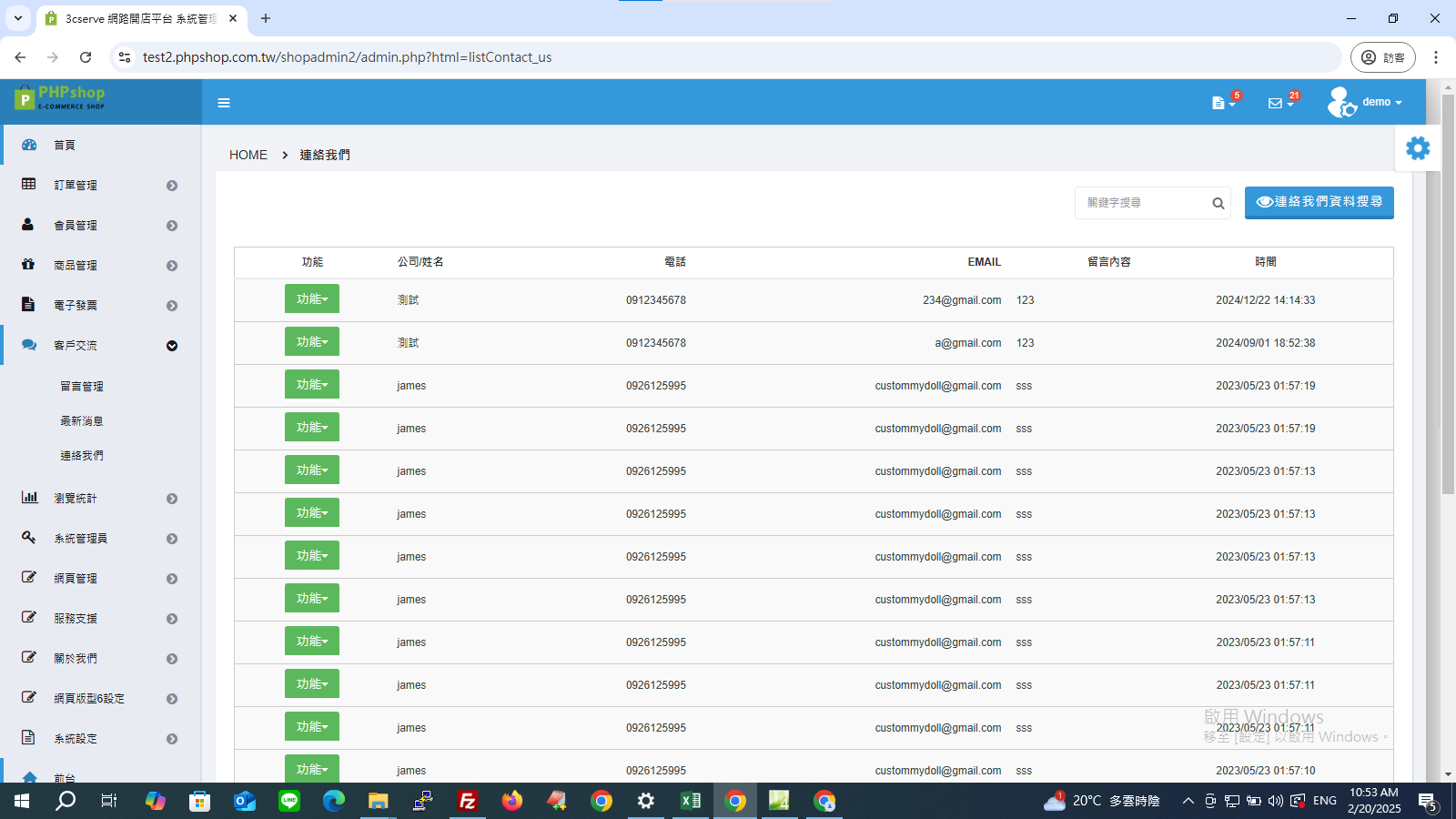Open the 功能 dropdown for 234@gmail.com row

[312, 298]
